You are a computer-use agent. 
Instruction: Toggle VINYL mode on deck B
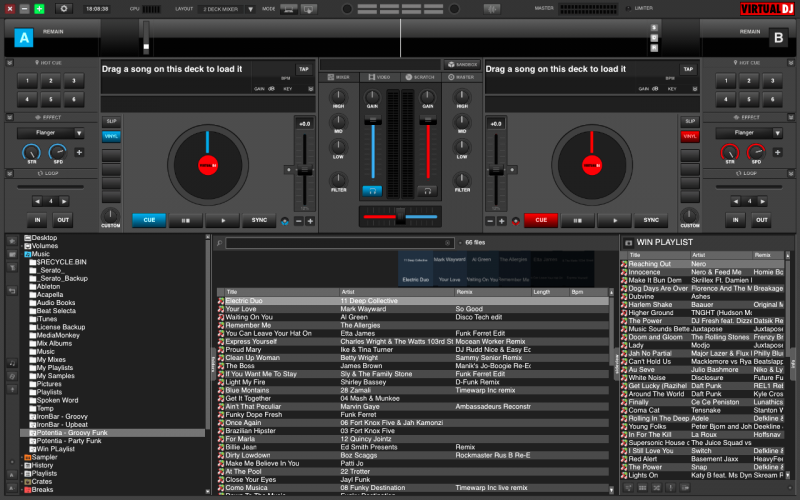pyautogui.click(x=690, y=136)
